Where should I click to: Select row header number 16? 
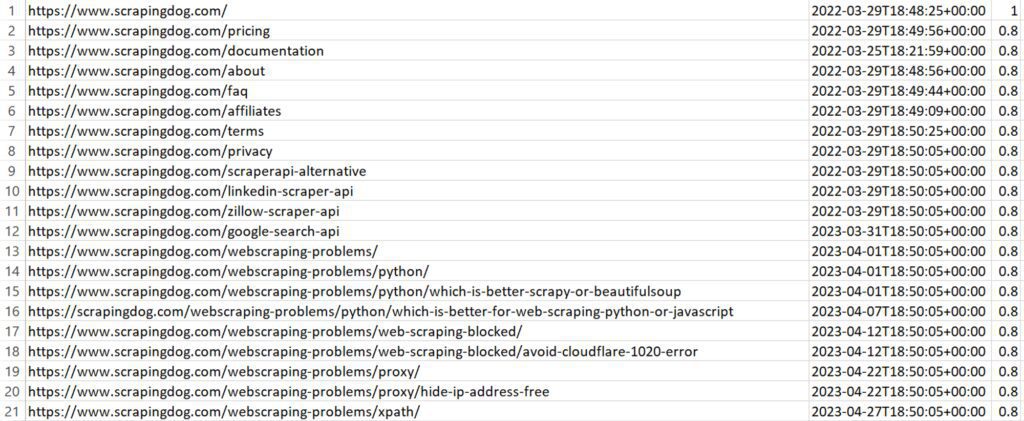[11, 311]
